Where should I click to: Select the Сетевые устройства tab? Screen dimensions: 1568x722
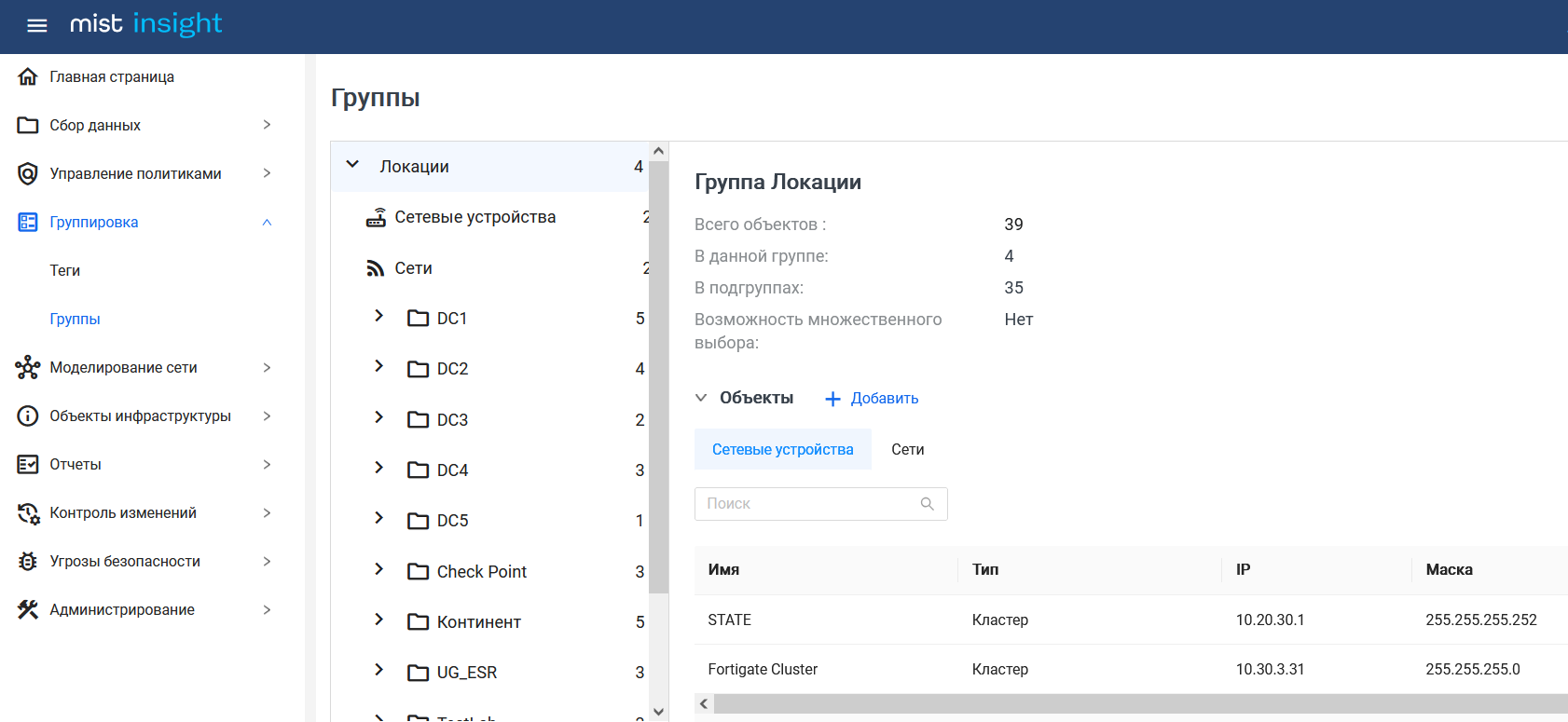[782, 449]
